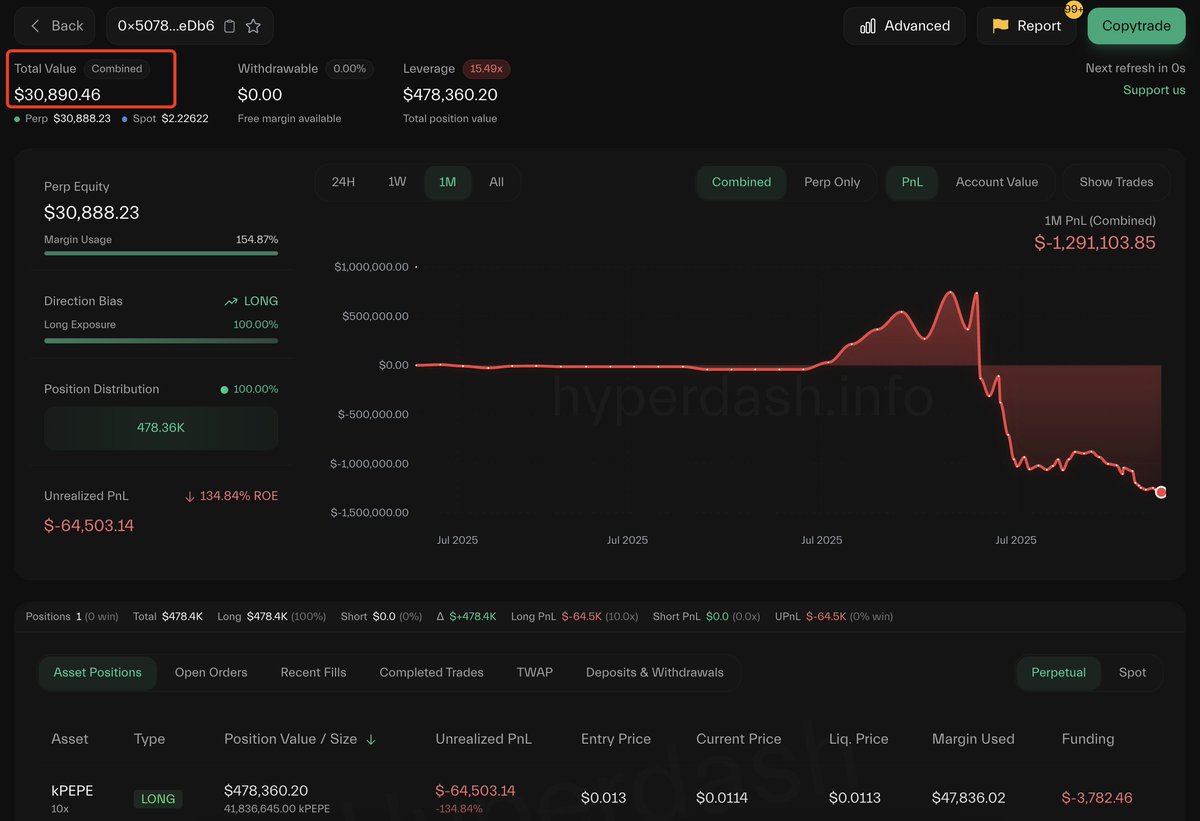Click the Funding column header
Viewport: 1200px width, 821px height.
point(1088,739)
